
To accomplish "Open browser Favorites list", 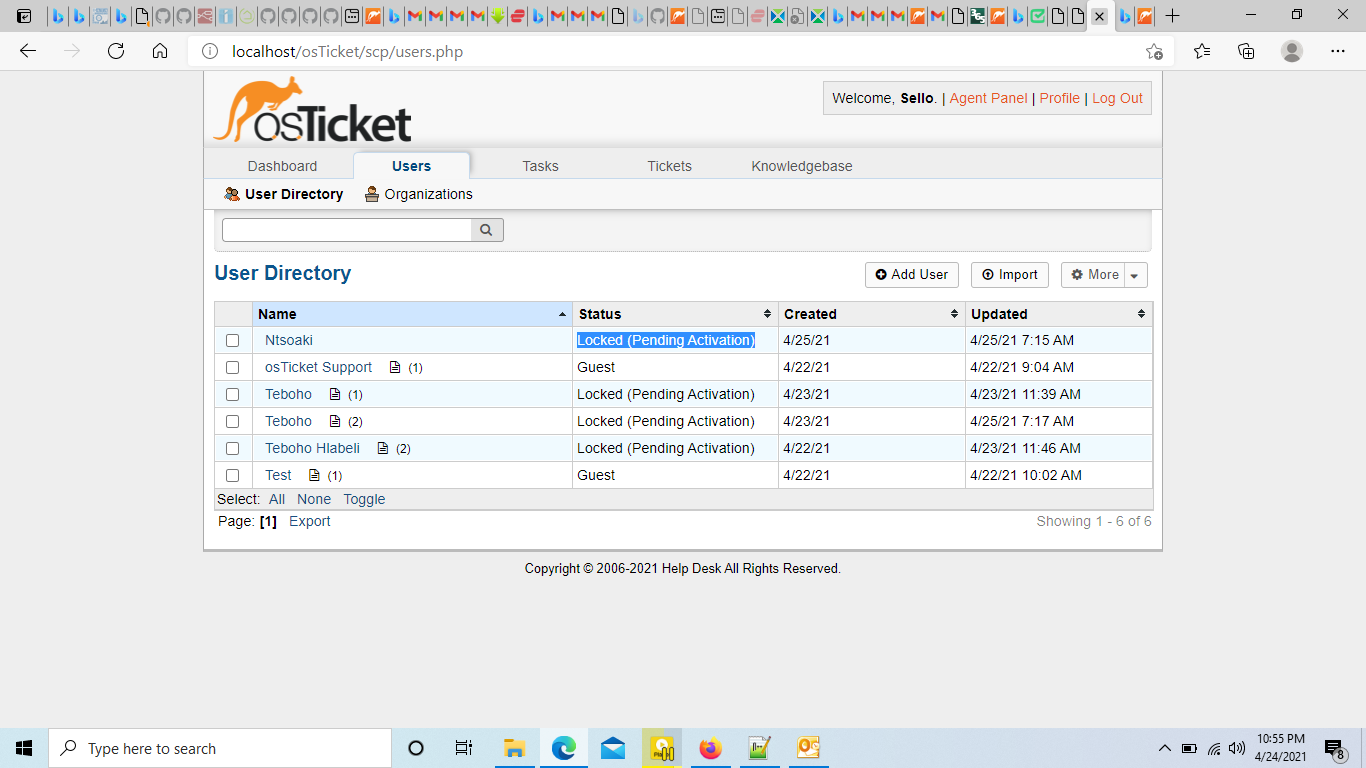I will pyautogui.click(x=1202, y=51).
